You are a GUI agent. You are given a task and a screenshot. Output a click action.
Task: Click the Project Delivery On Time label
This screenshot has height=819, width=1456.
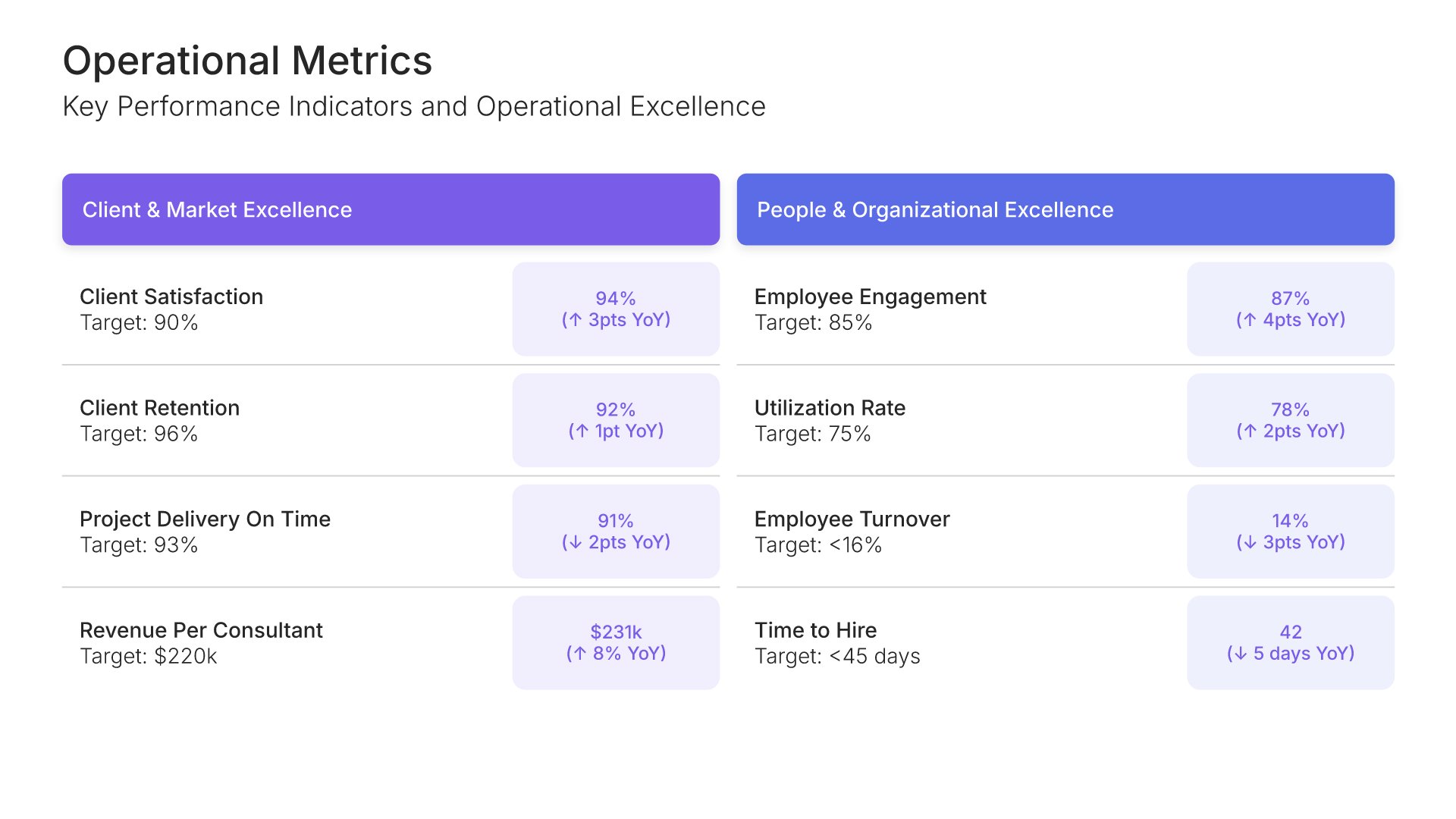click(x=205, y=519)
